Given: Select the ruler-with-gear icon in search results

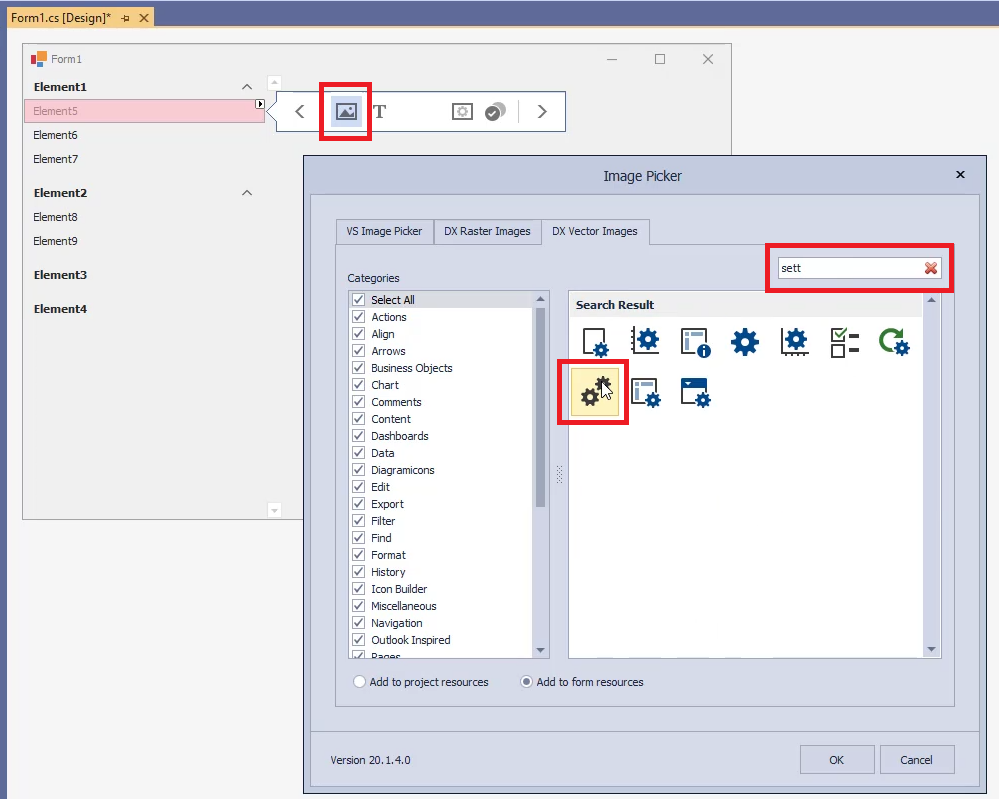Looking at the screenshot, I should (x=645, y=341).
